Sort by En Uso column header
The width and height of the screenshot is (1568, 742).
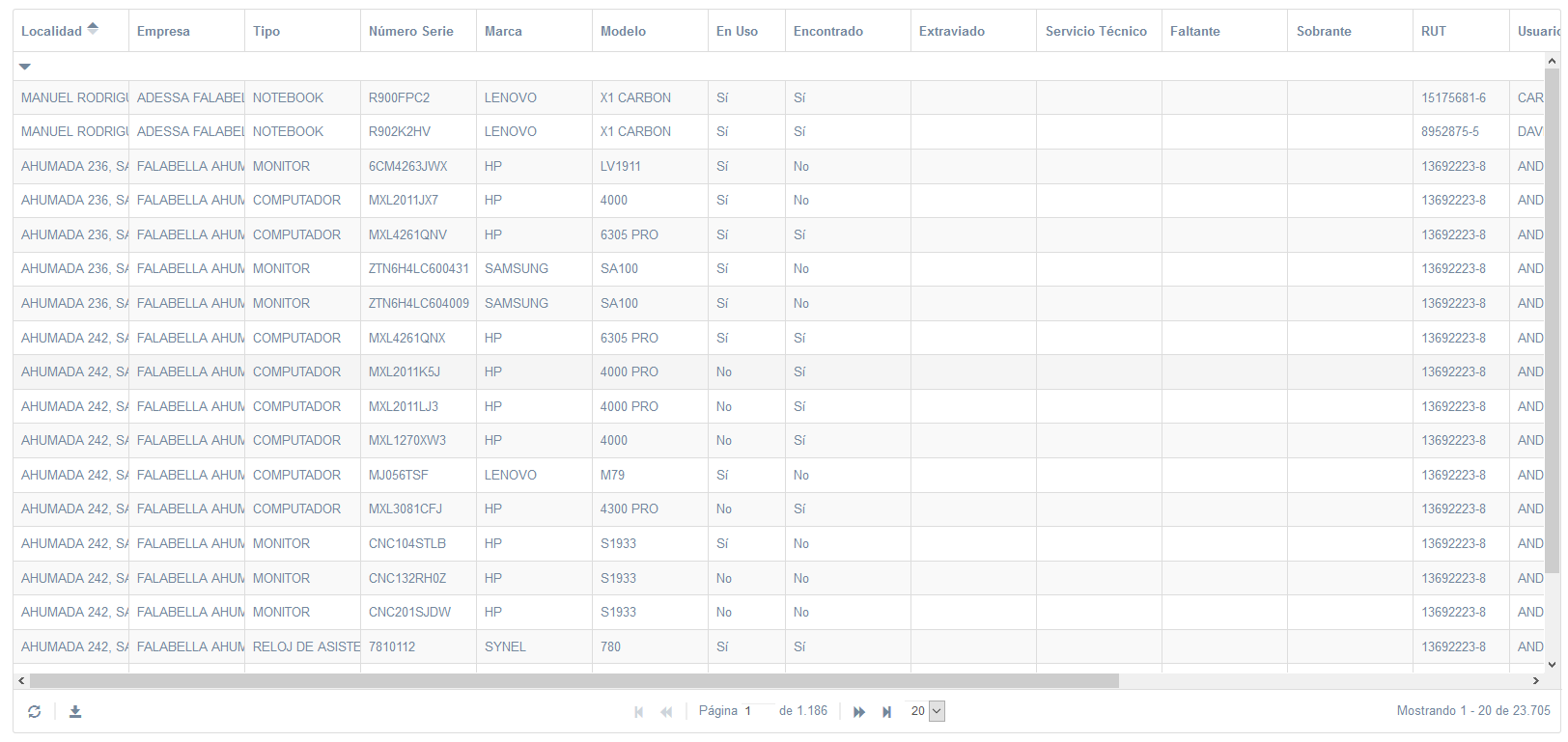coord(746,31)
